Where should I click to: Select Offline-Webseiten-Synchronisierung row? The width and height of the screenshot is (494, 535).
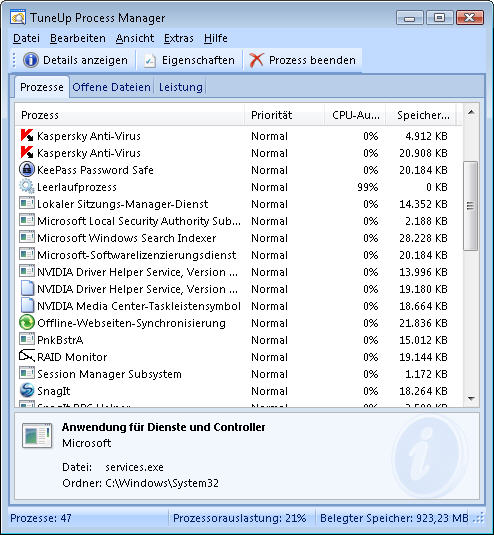coord(239,323)
